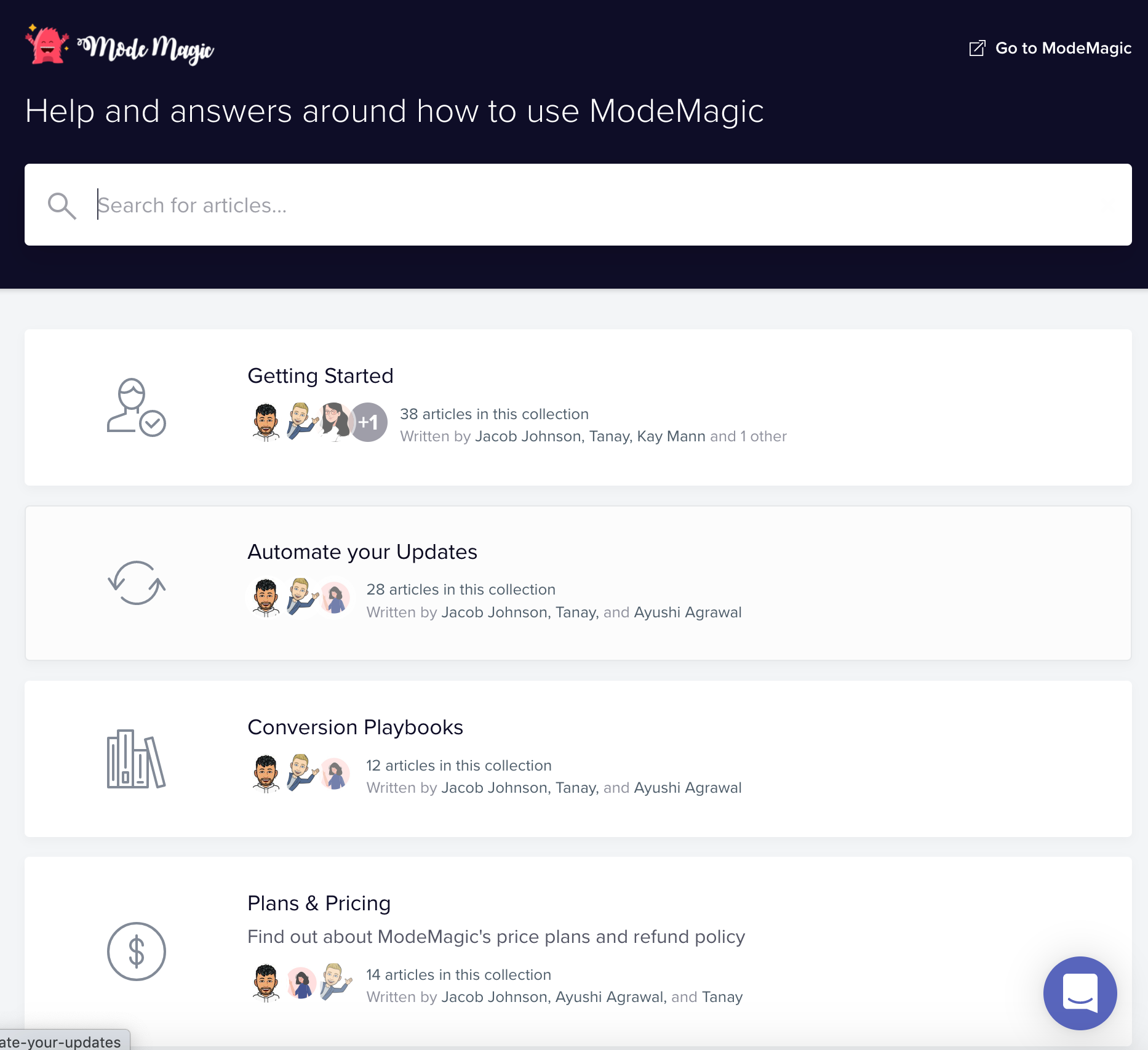
Task: Click Jacob Johnson's avatar in Conversion Playbooks
Action: (x=266, y=774)
